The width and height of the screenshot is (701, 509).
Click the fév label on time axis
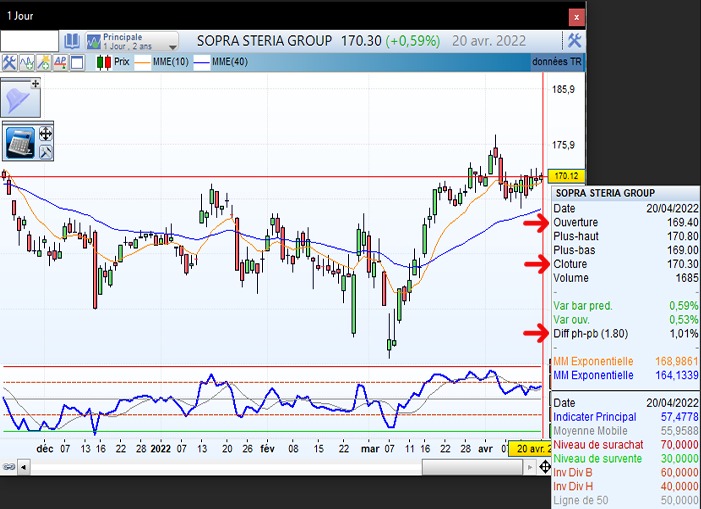[x=267, y=449]
